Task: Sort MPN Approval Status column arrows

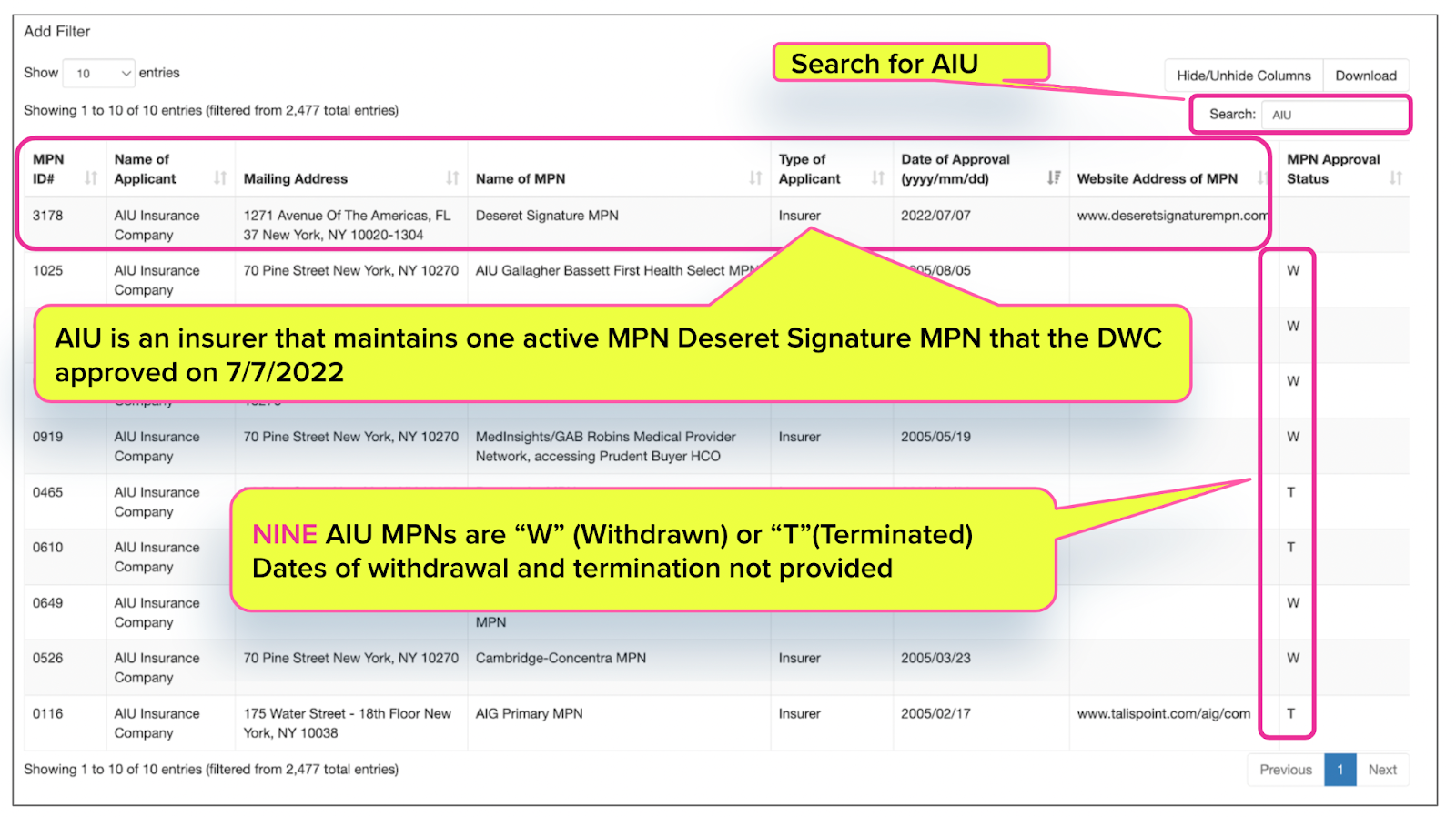Action: 1396,178
